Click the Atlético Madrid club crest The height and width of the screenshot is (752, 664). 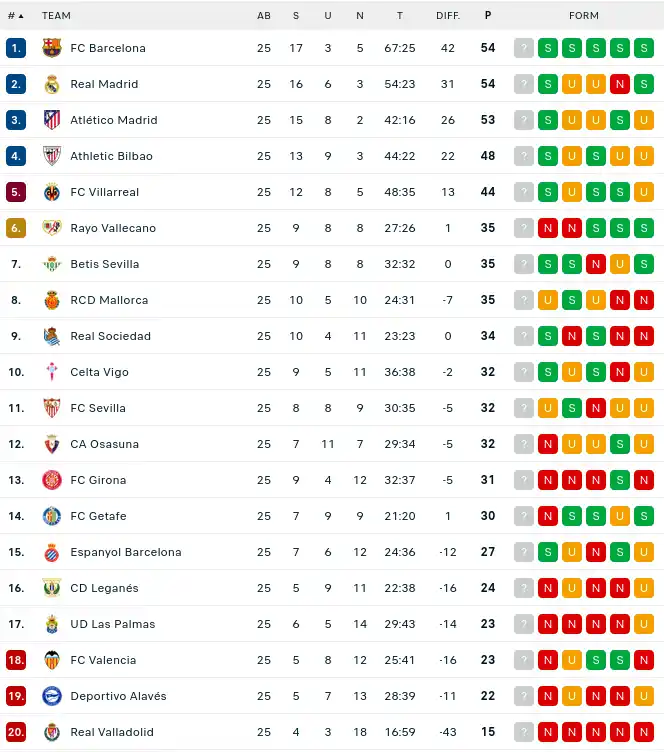52,120
